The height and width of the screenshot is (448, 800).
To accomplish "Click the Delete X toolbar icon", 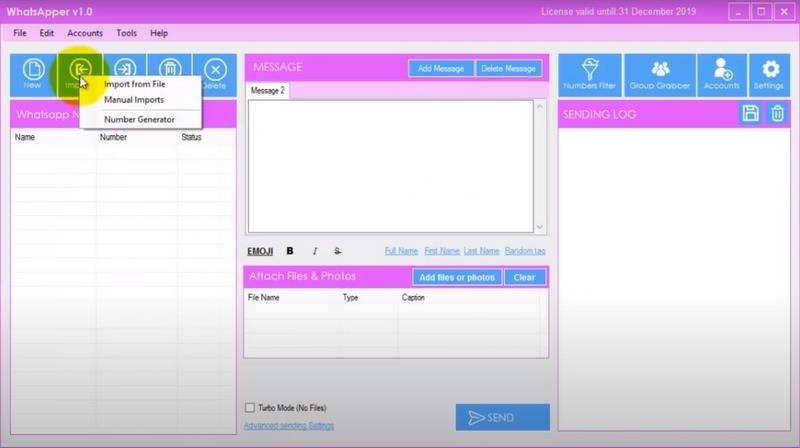I will [x=215, y=75].
